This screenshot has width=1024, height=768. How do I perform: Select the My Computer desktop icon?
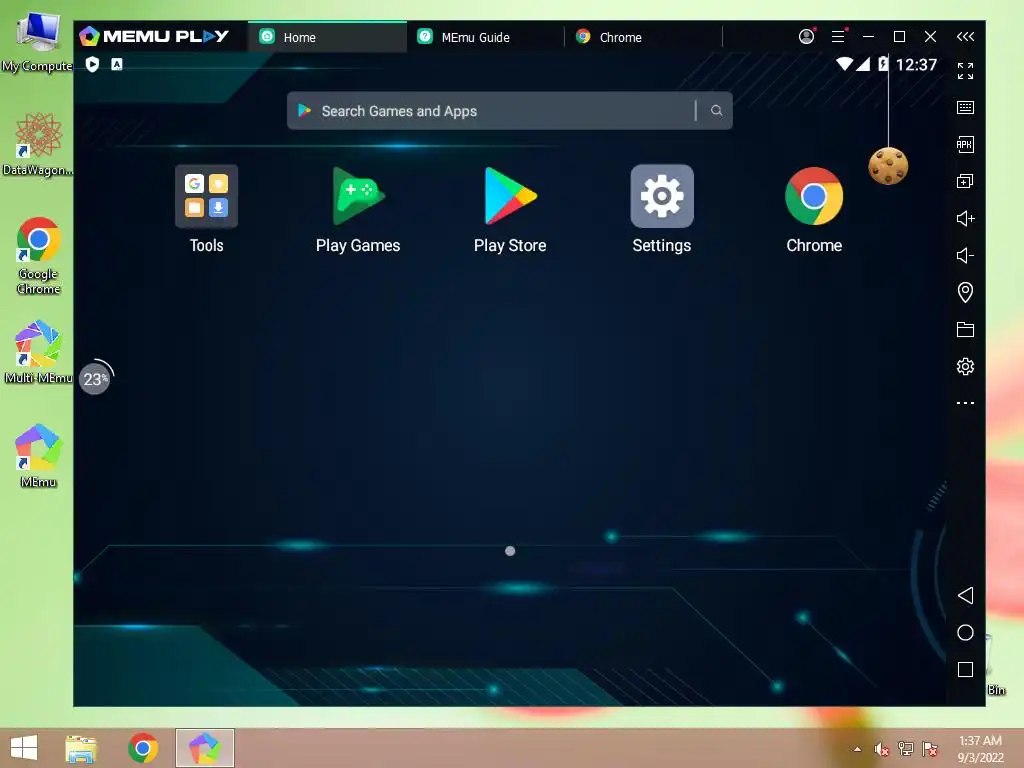[x=37, y=40]
